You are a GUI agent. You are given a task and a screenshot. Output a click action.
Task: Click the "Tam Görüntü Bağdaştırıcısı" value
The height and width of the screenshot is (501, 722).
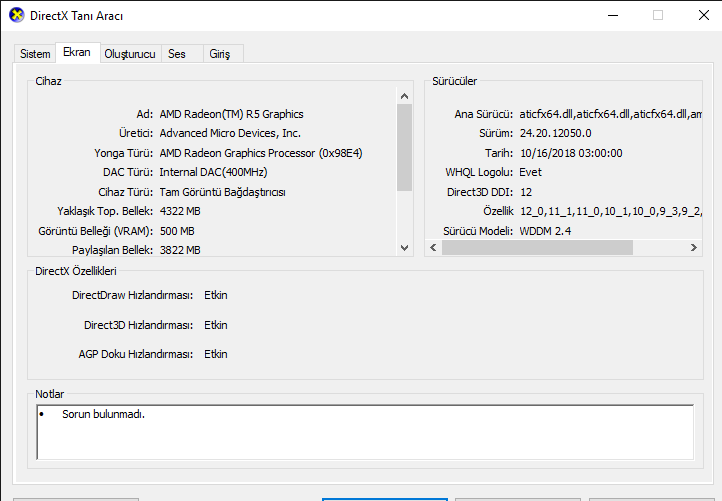[222, 192]
